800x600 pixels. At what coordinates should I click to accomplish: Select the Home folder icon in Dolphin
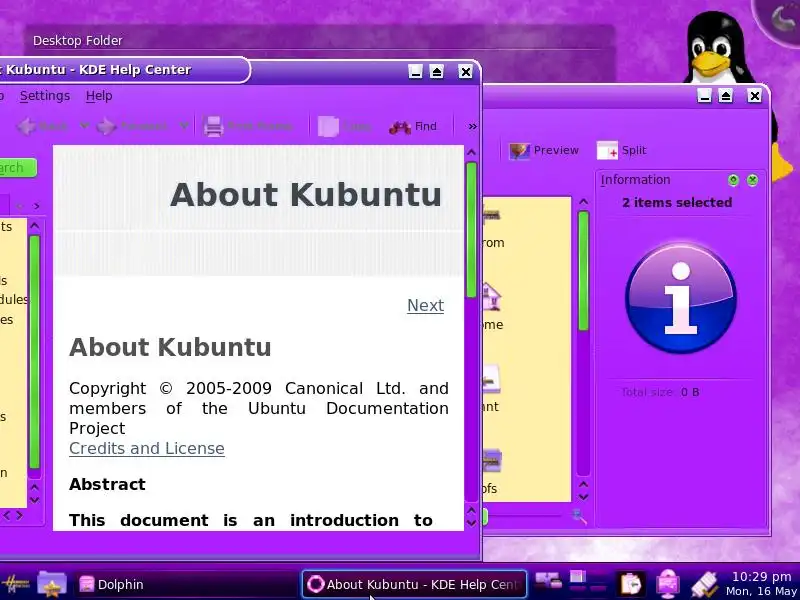point(492,297)
